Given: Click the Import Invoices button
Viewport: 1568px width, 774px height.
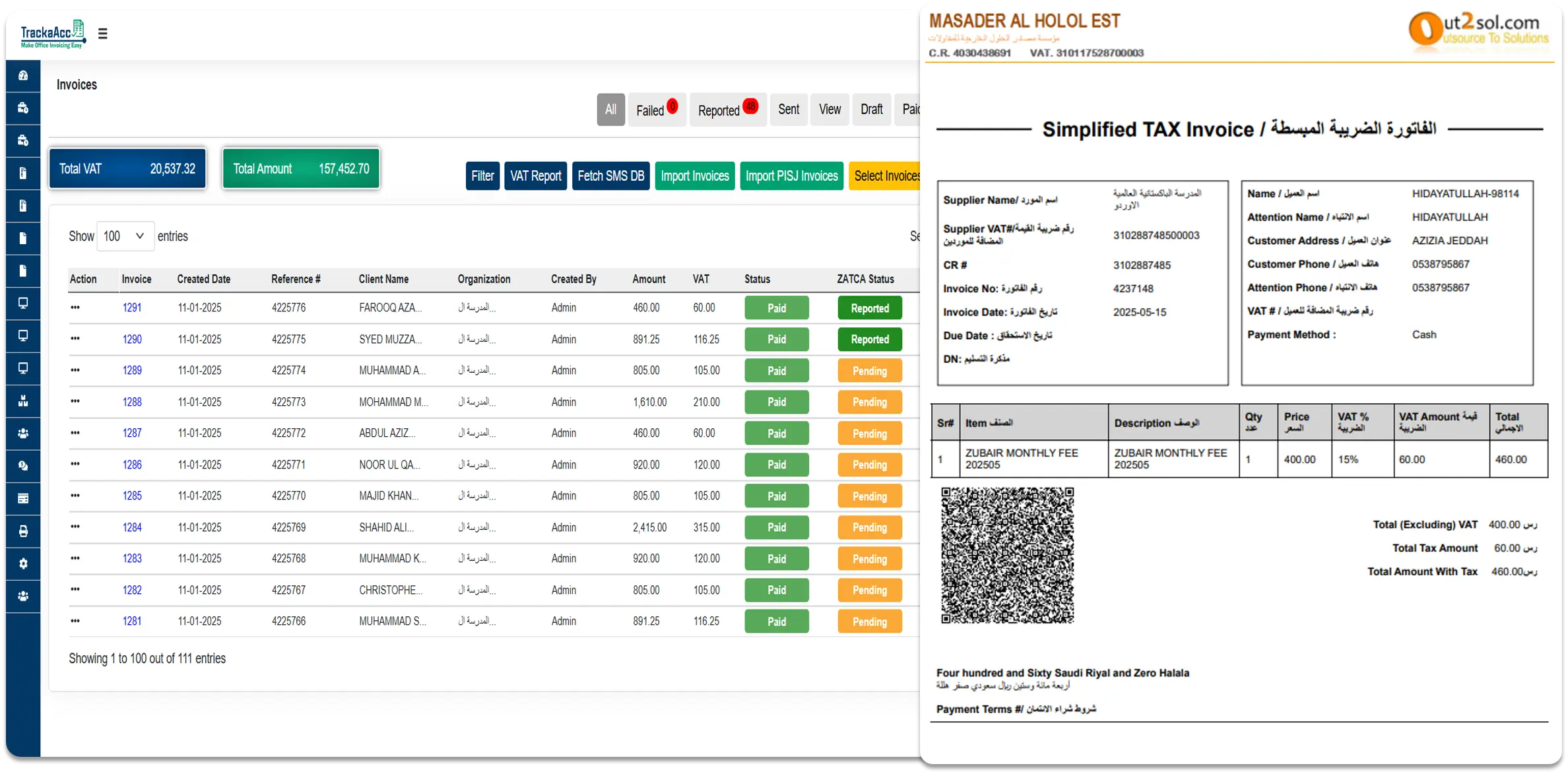Looking at the screenshot, I should [x=695, y=176].
